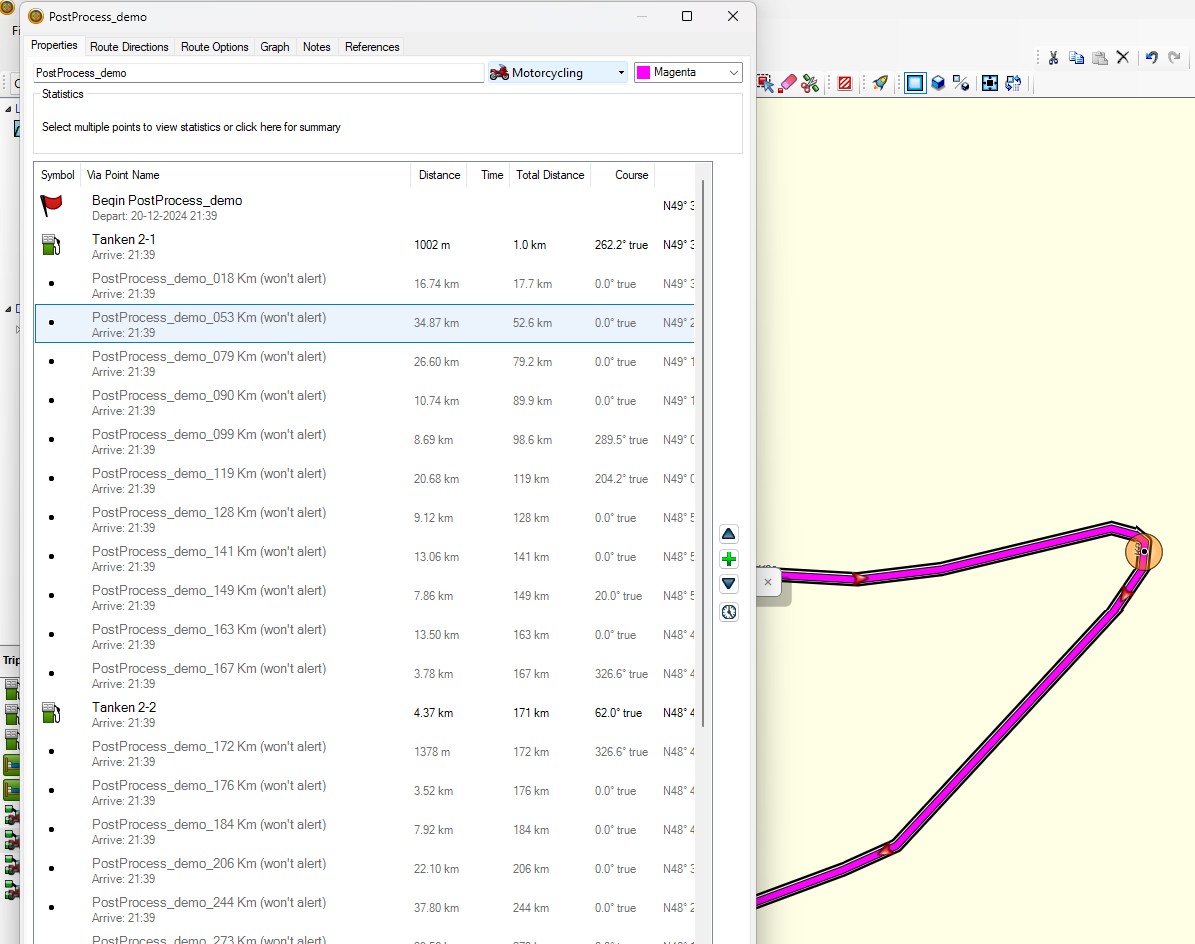Click the move point down arrow button

click(x=729, y=584)
